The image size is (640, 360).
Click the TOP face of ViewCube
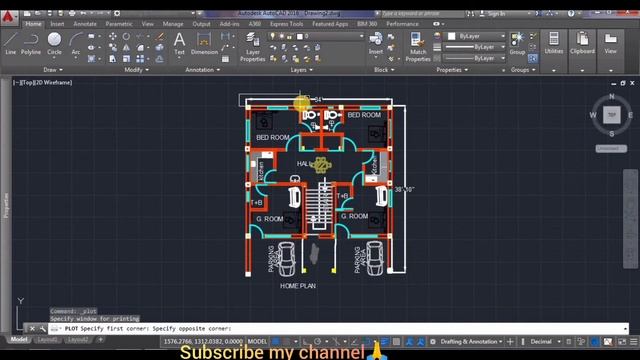coord(612,115)
